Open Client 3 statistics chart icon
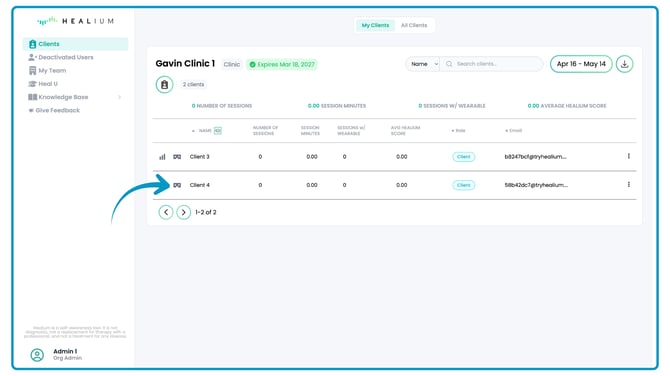Viewport: 670px width, 376px height. [x=162, y=157]
